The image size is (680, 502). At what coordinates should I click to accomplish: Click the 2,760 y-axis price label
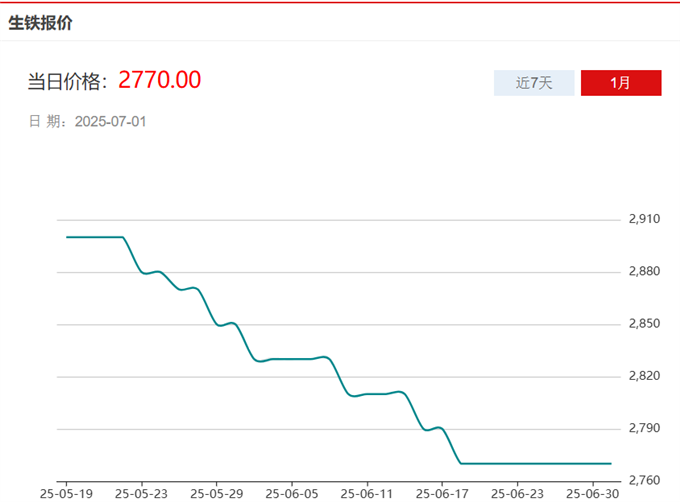643,481
